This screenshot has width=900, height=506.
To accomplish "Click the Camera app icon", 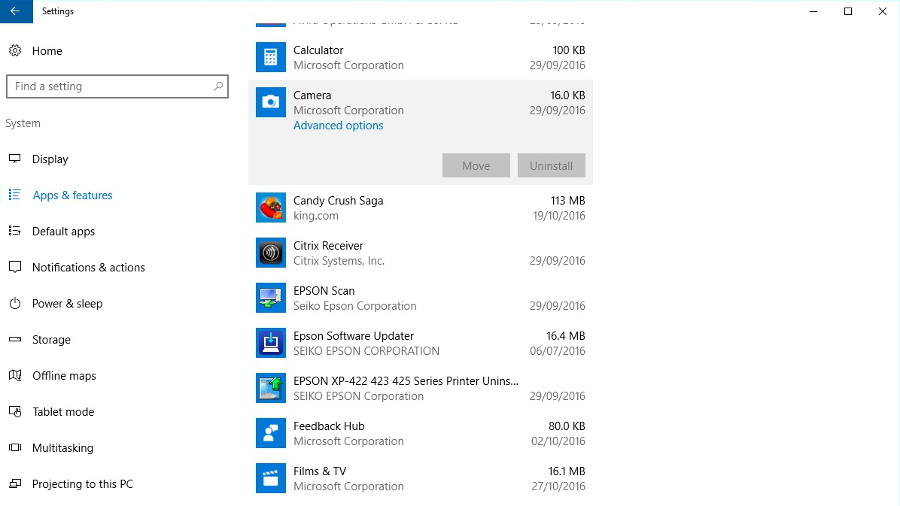I will pos(271,102).
